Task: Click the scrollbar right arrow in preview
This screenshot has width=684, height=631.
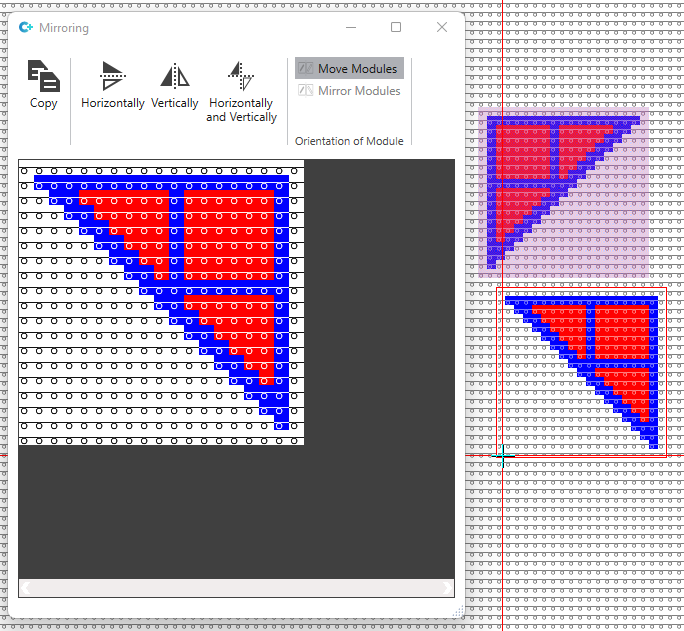Action: tap(447, 588)
